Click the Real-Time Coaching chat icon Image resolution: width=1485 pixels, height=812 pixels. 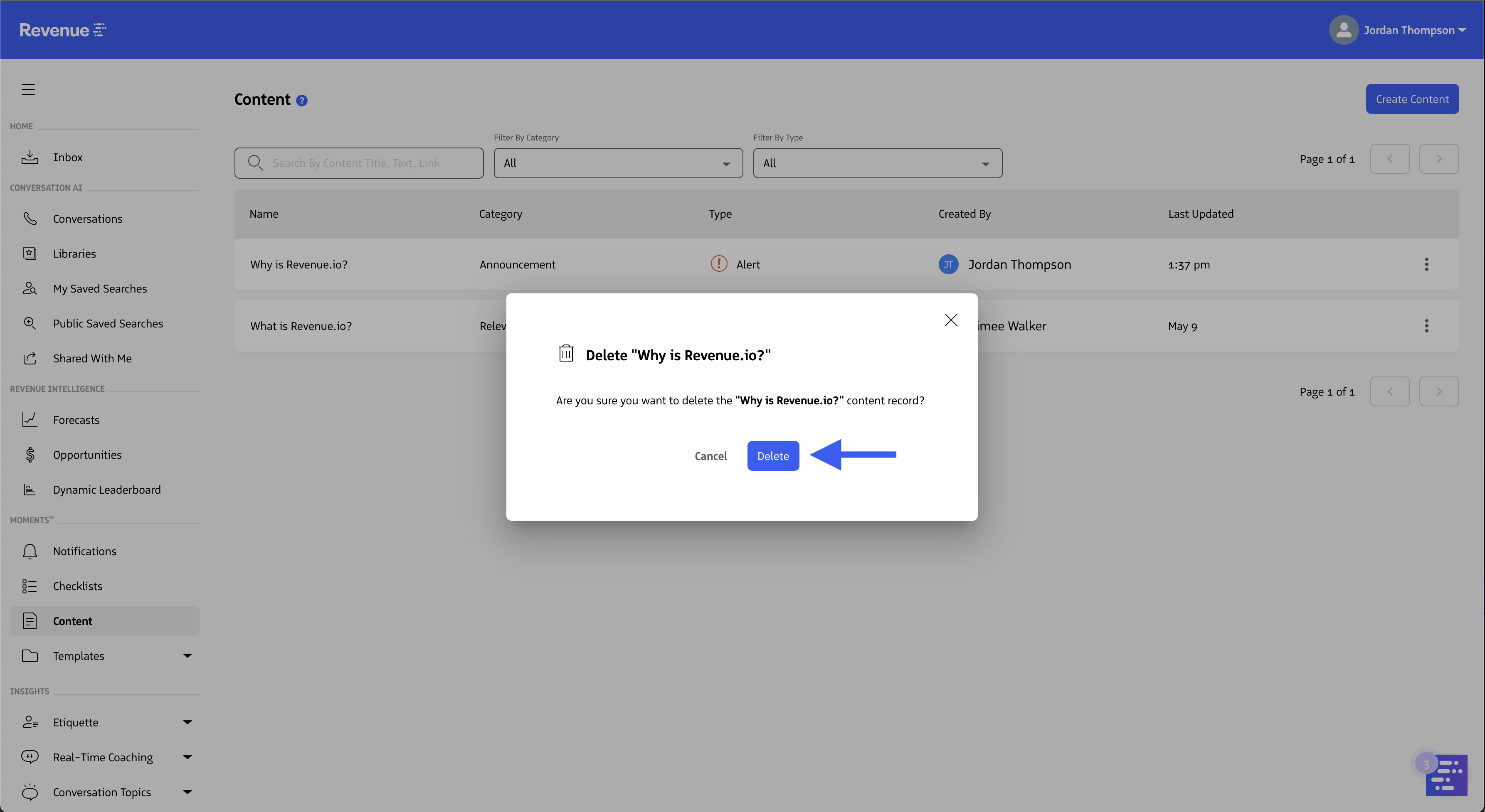click(x=30, y=757)
